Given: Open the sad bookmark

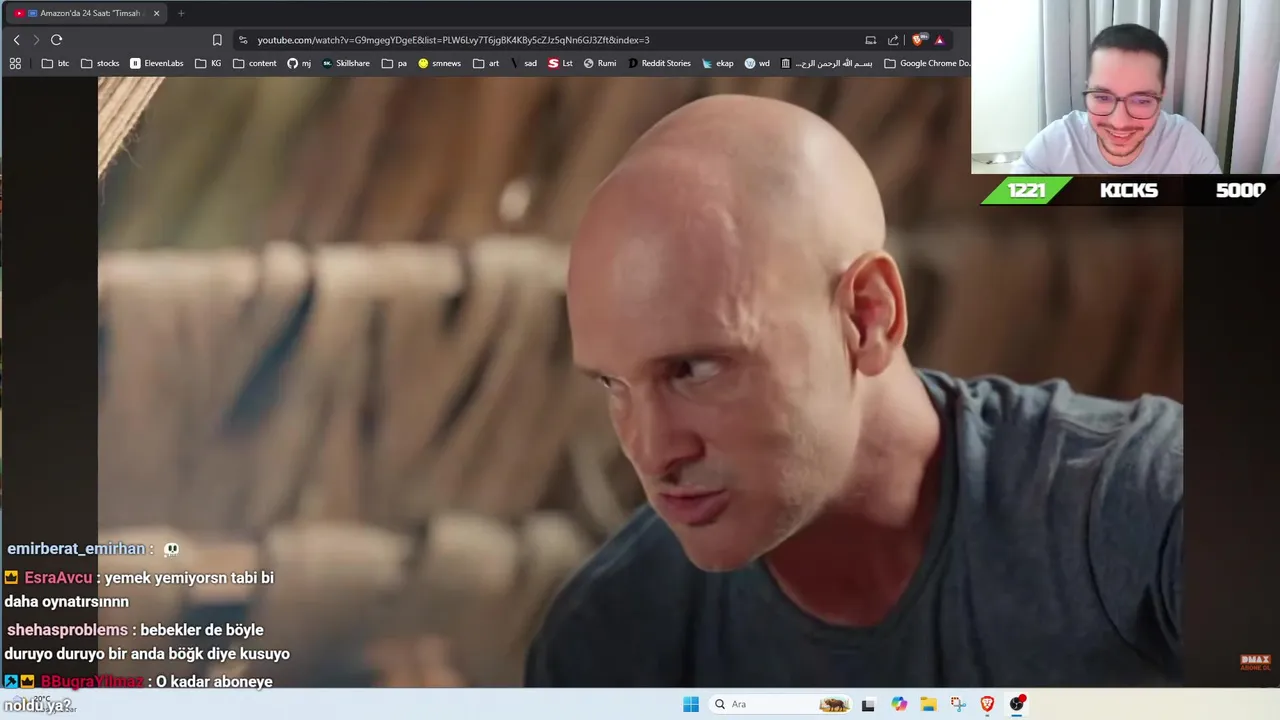Looking at the screenshot, I should [524, 63].
